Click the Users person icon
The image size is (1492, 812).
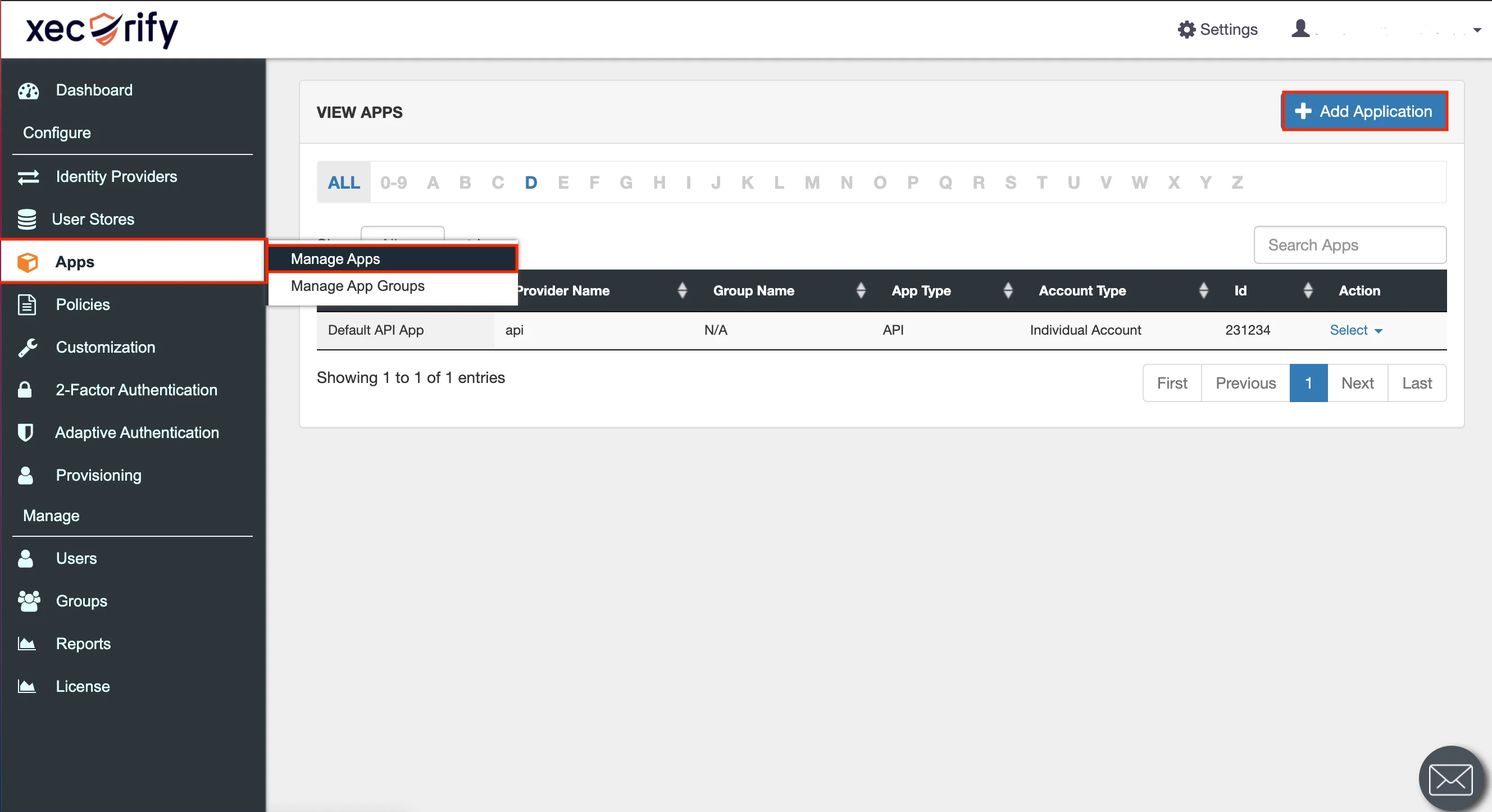[25, 558]
